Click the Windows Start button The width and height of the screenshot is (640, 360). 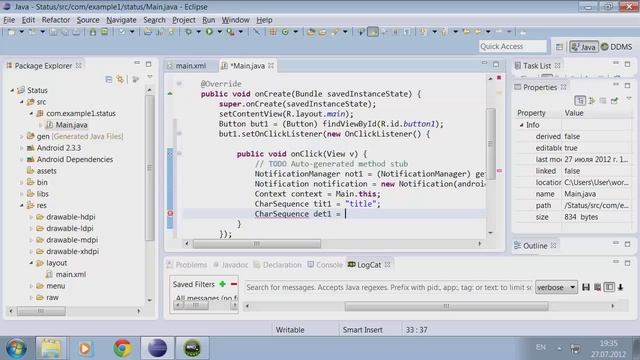pyautogui.click(x=17, y=348)
